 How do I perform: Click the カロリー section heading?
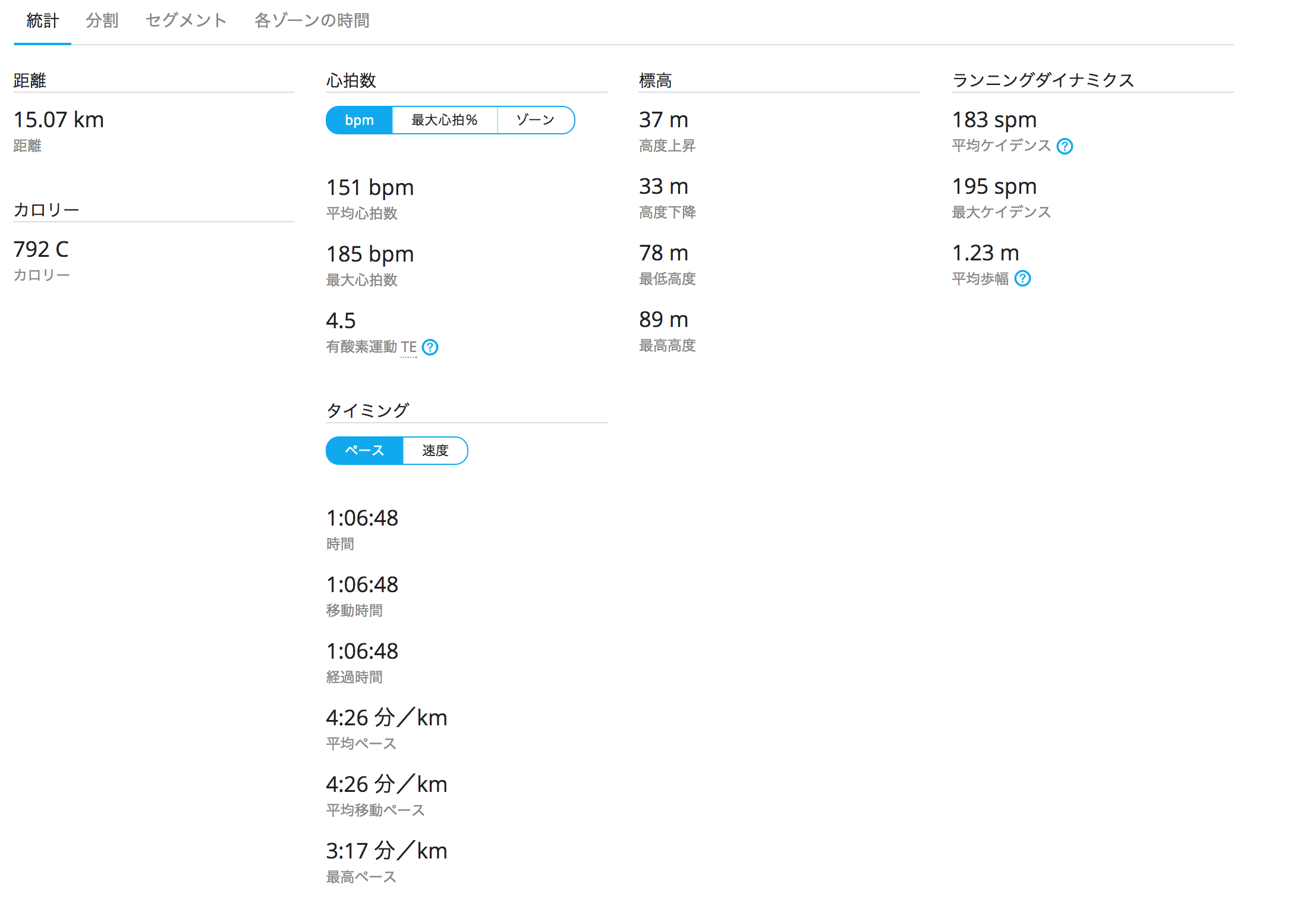[46, 210]
